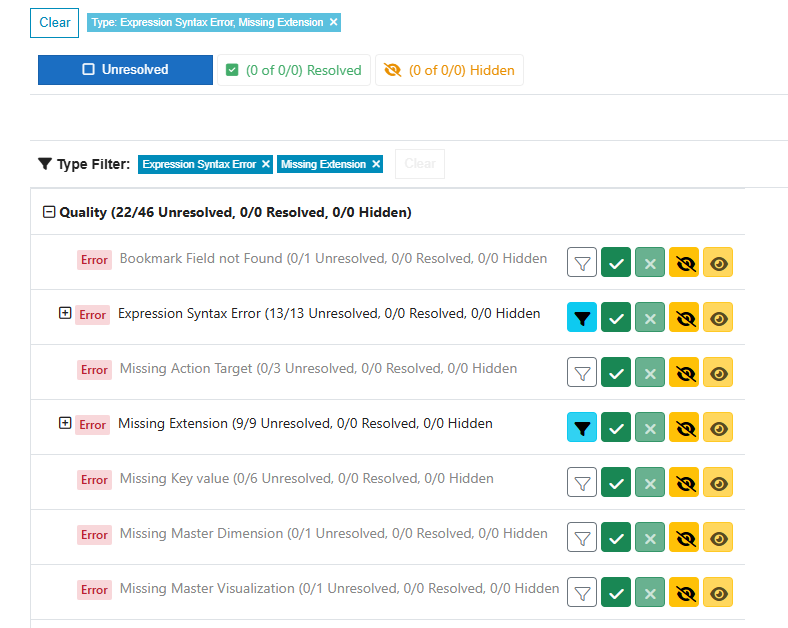This screenshot has width=788, height=628.
Task: Select the Unresolved button
Action: pyautogui.click(x=125, y=70)
